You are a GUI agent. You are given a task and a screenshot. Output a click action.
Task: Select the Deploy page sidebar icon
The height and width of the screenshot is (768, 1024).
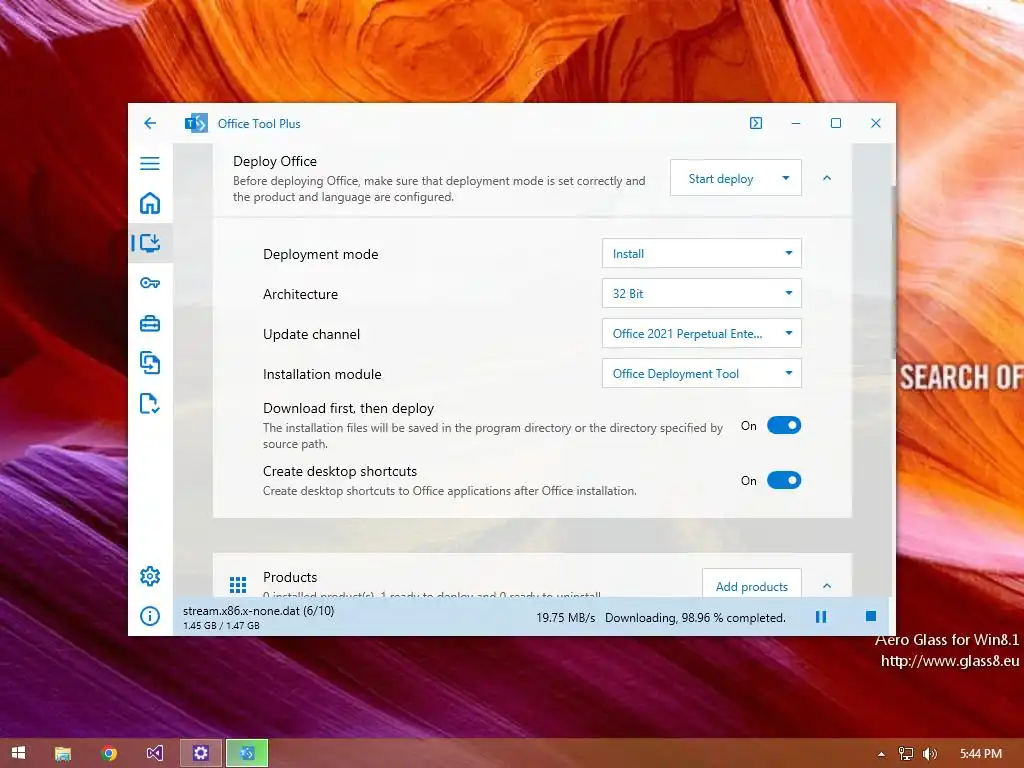coord(150,243)
